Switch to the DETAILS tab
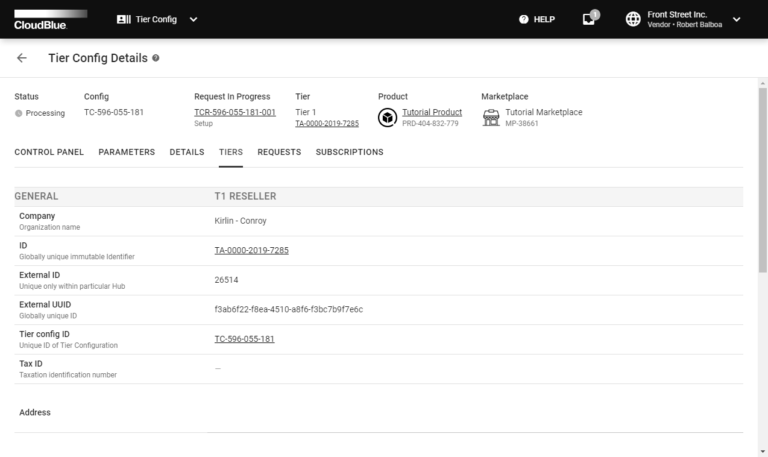The image size is (768, 457). tap(187, 152)
